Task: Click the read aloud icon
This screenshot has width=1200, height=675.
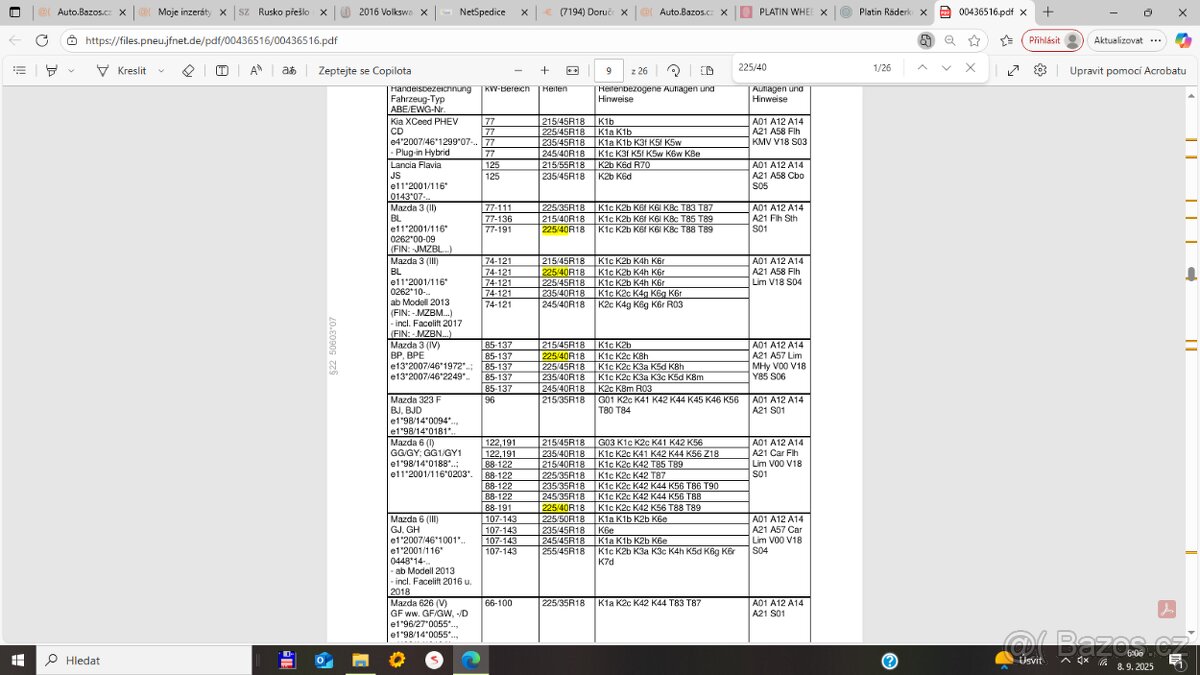Action: 256,71
